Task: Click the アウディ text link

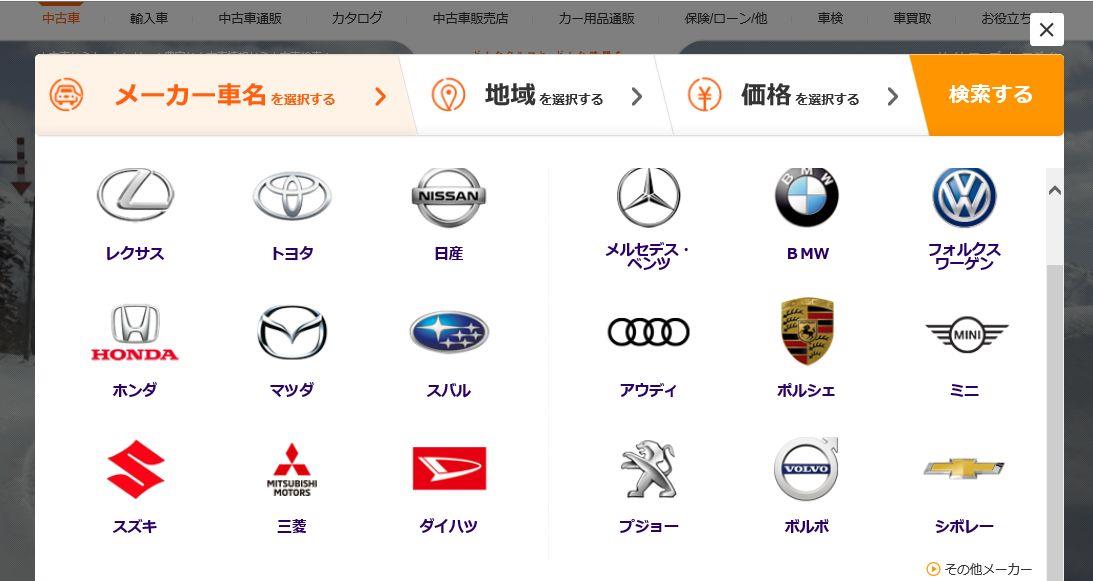Action: [x=648, y=390]
